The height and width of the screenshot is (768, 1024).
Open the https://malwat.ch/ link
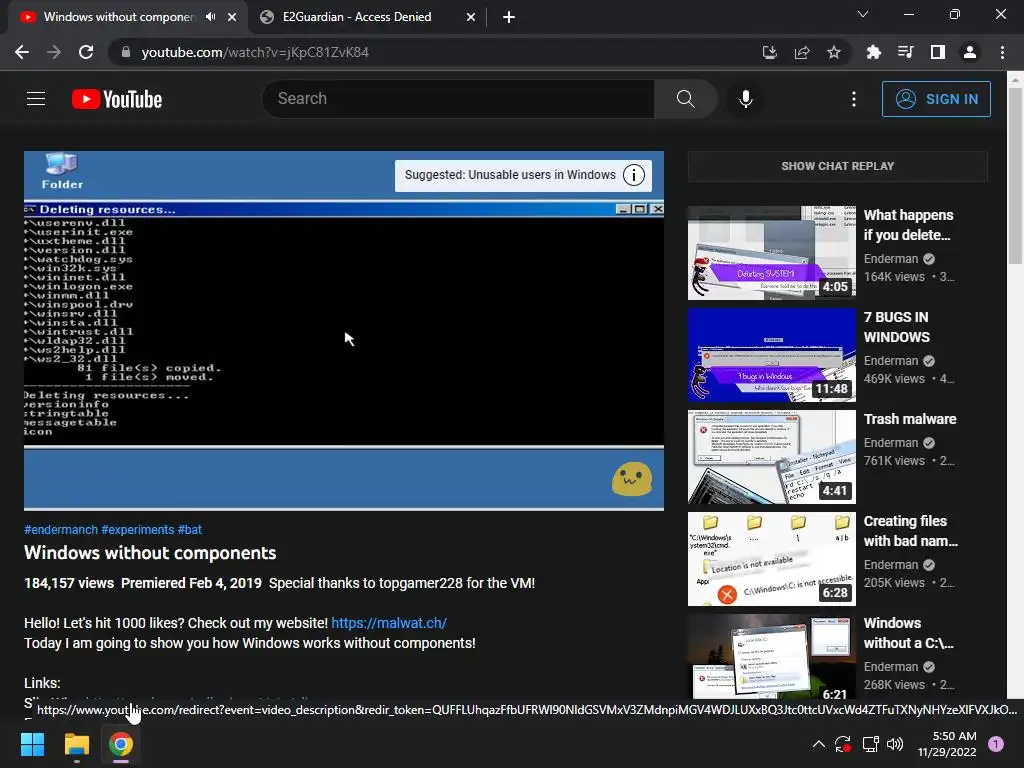[x=389, y=623]
